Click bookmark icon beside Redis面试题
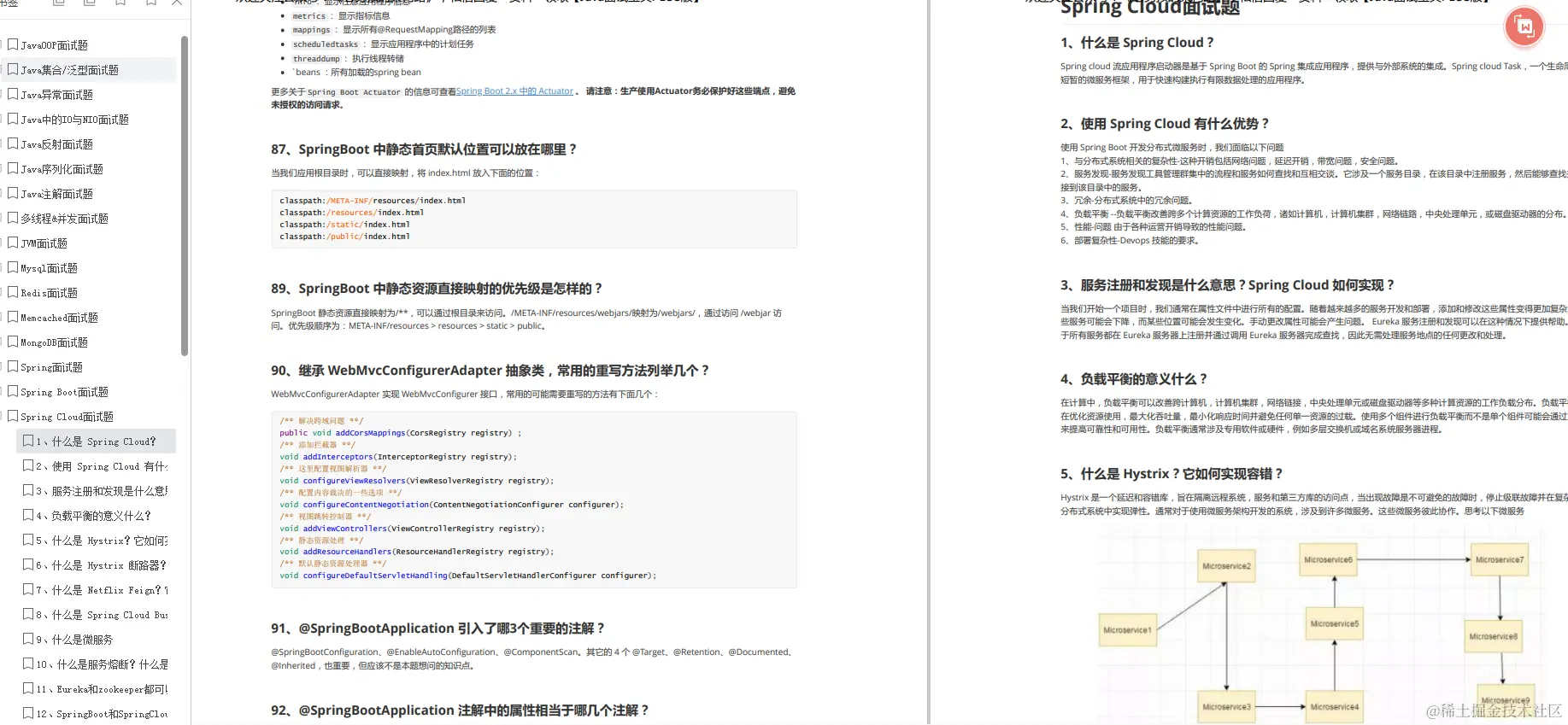 coord(13,292)
